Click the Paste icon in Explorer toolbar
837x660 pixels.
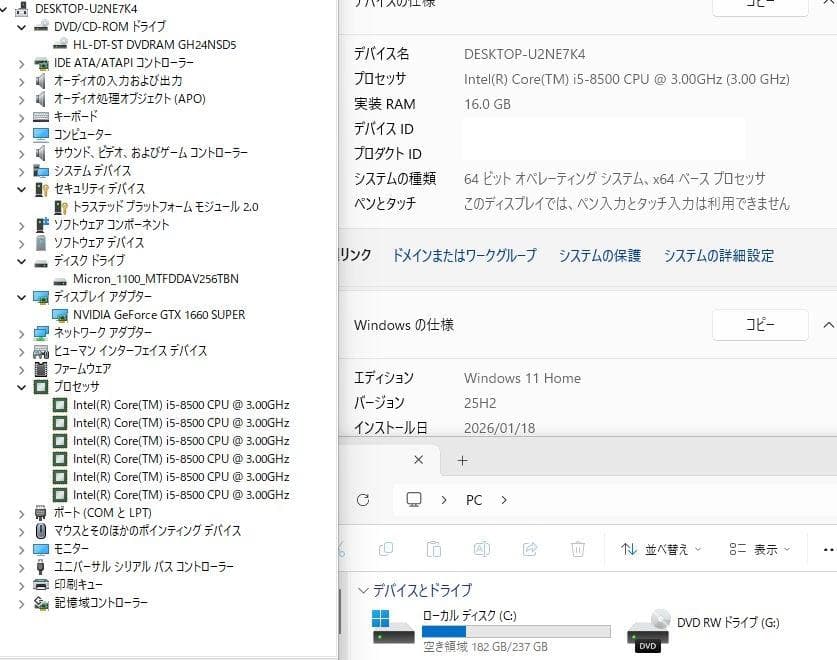(434, 549)
